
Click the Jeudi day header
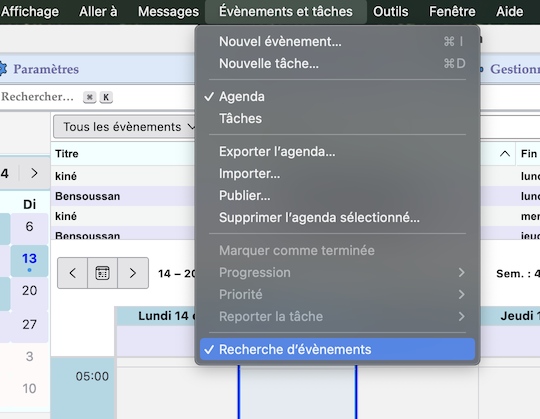[x=510, y=316]
